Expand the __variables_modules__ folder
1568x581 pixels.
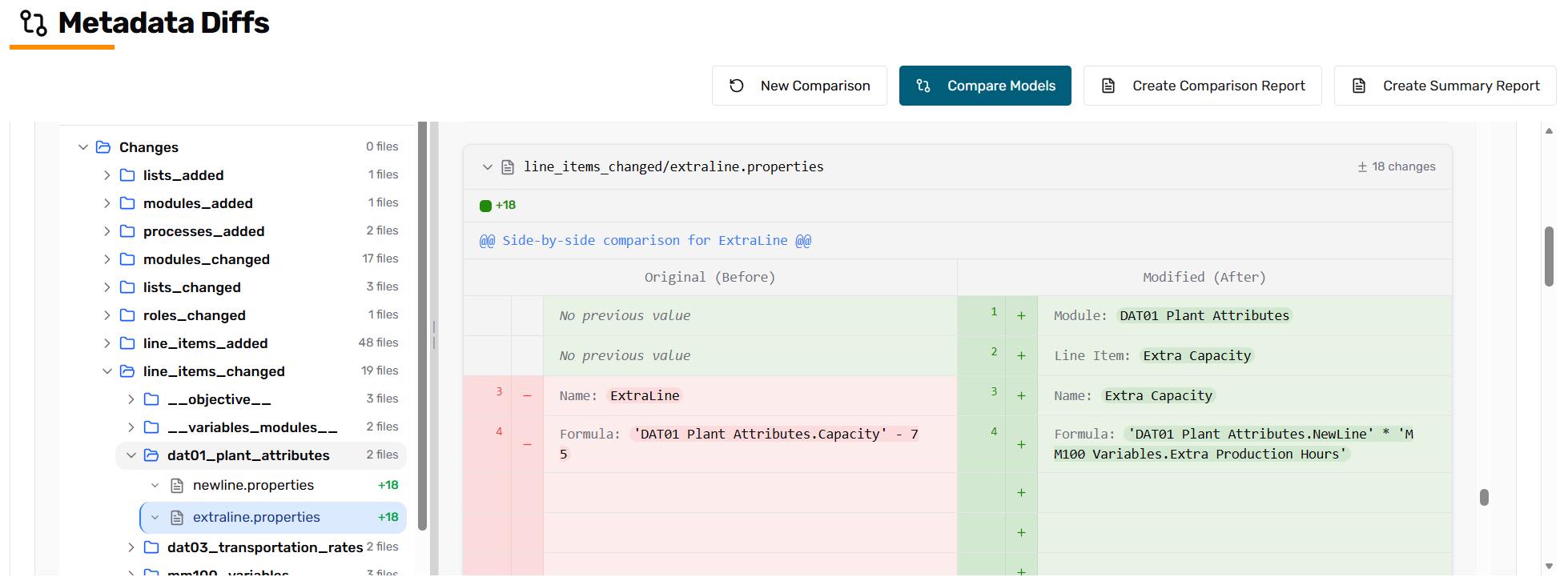tap(131, 427)
